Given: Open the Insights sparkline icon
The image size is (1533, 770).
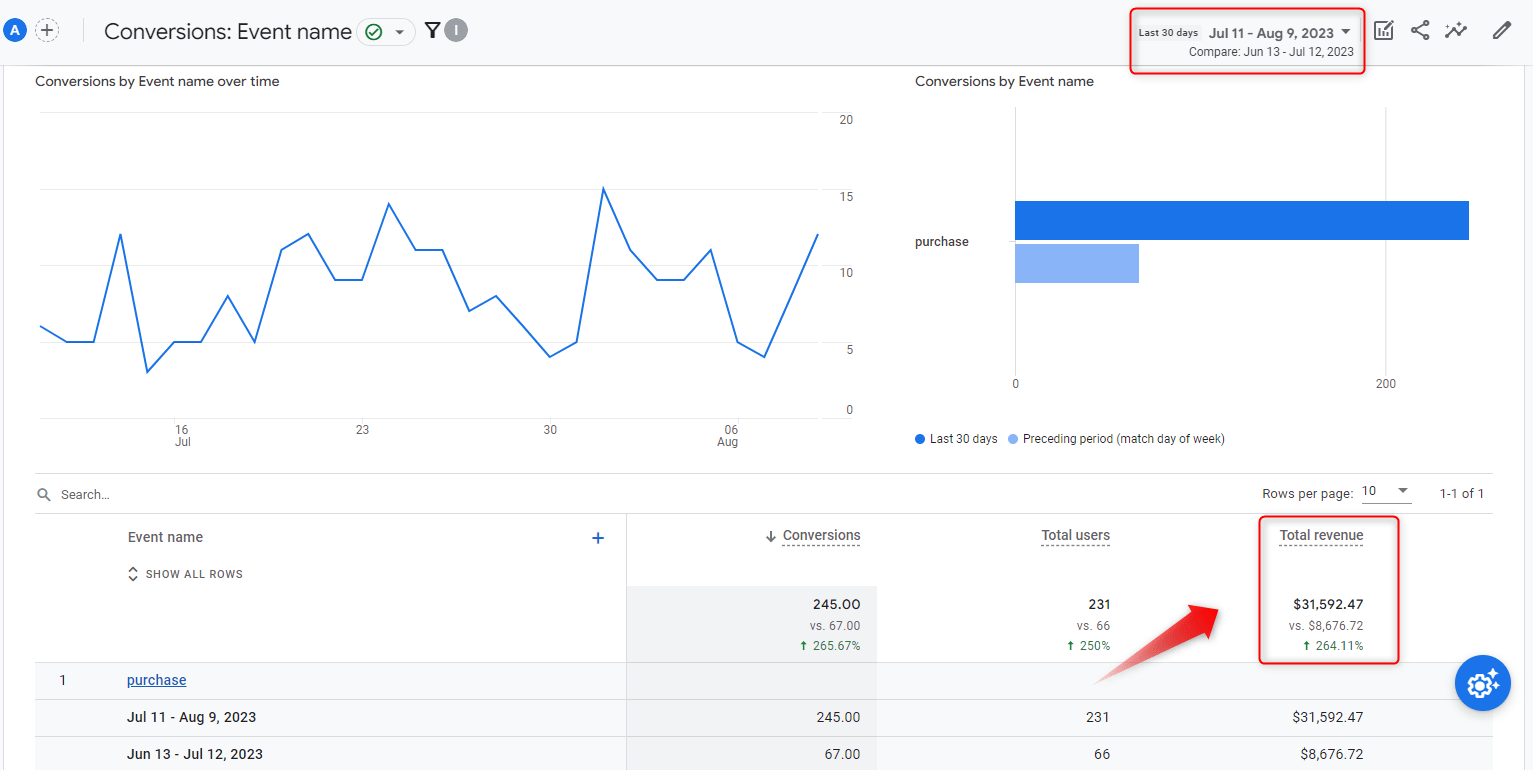Looking at the screenshot, I should (1456, 31).
